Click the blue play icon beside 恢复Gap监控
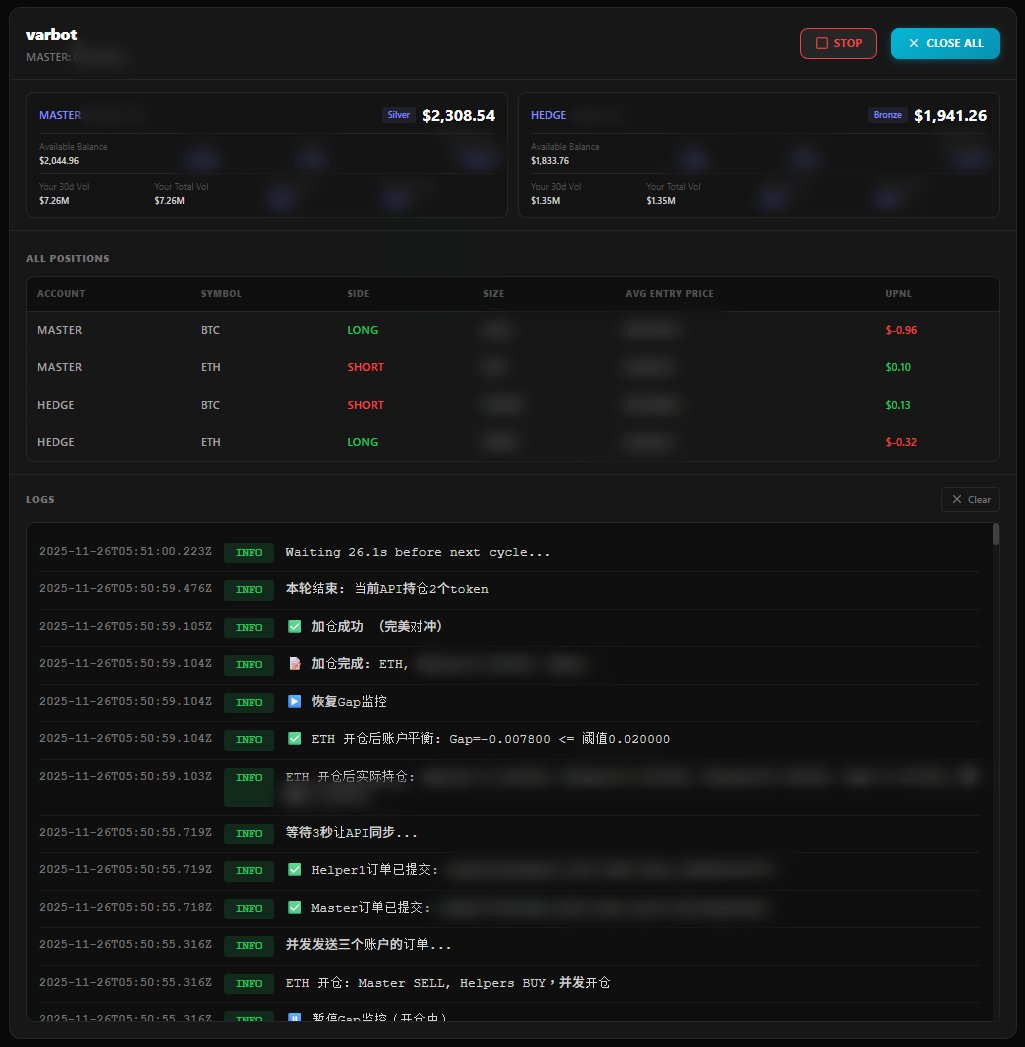1025x1047 pixels. [294, 701]
